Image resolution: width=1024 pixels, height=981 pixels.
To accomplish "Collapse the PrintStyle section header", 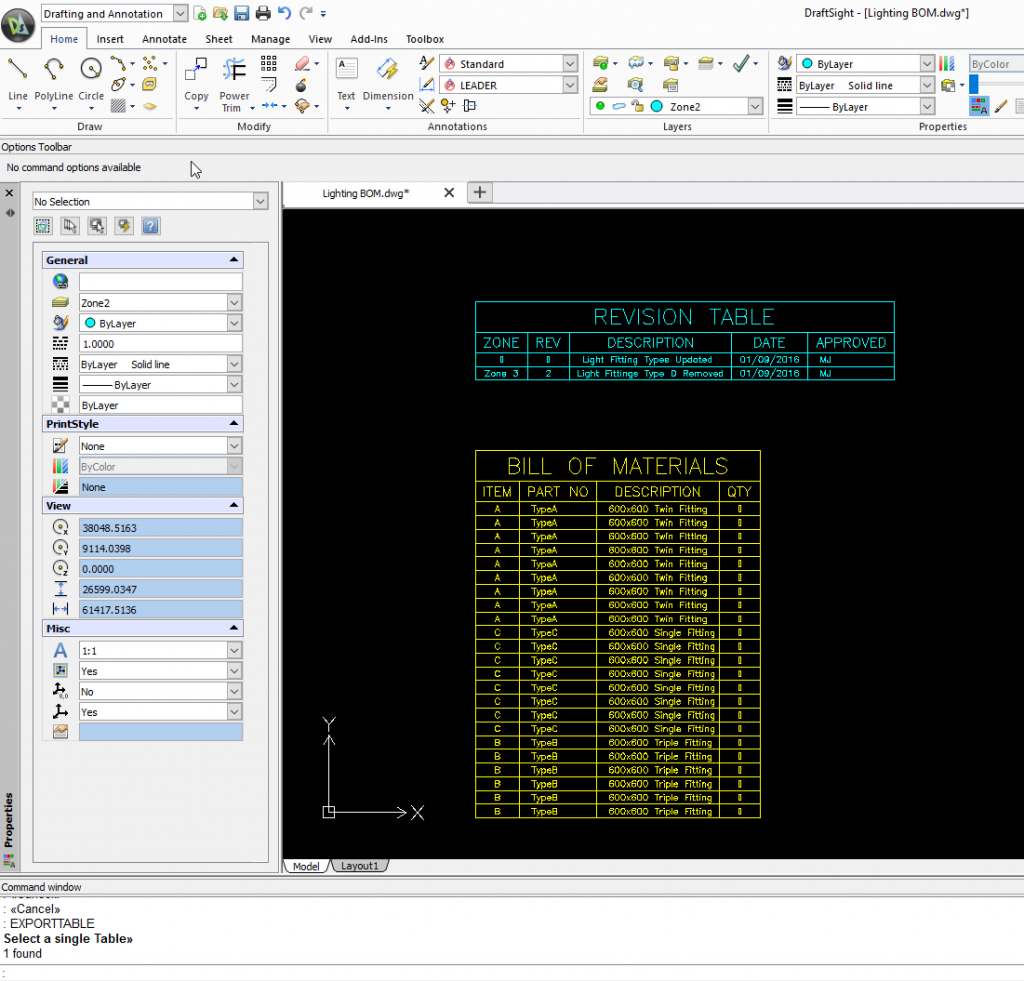I will click(x=233, y=423).
